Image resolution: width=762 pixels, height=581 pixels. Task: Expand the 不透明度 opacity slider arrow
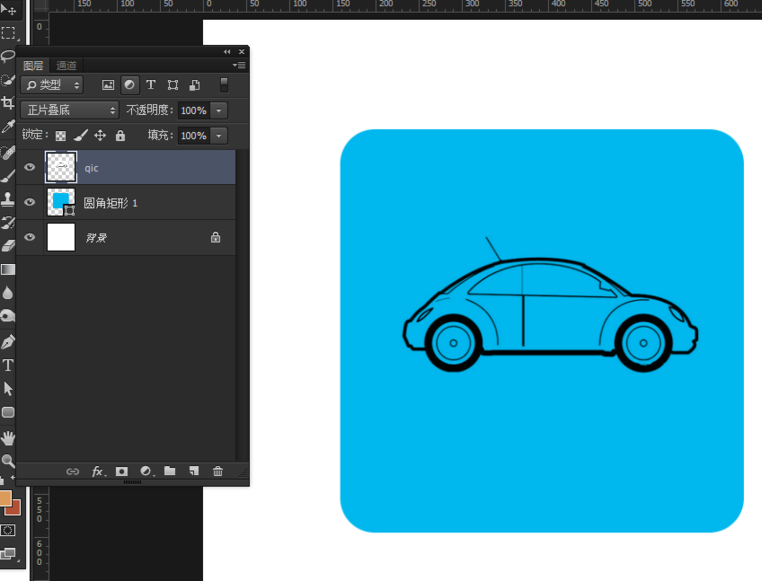(x=219, y=110)
